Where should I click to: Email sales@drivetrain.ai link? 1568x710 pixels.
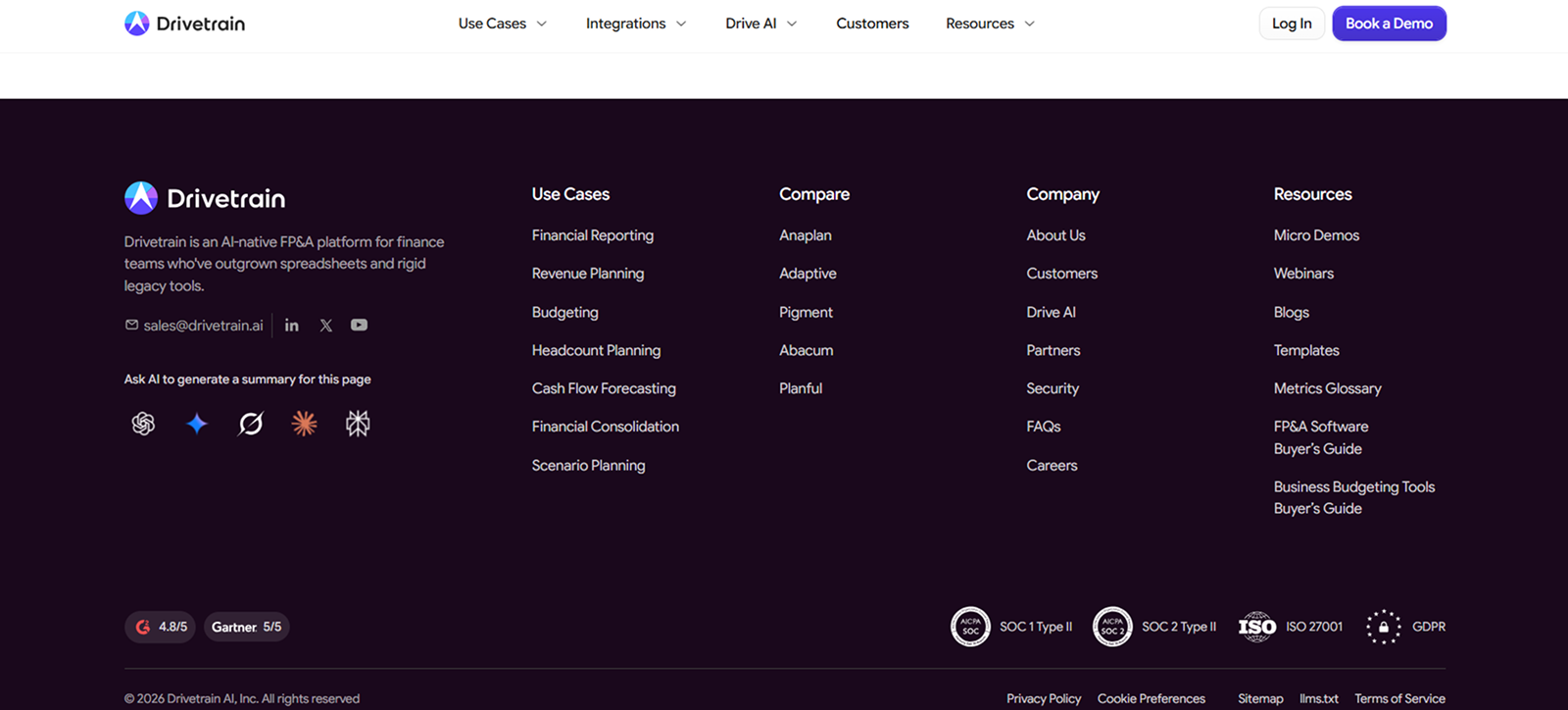point(194,326)
